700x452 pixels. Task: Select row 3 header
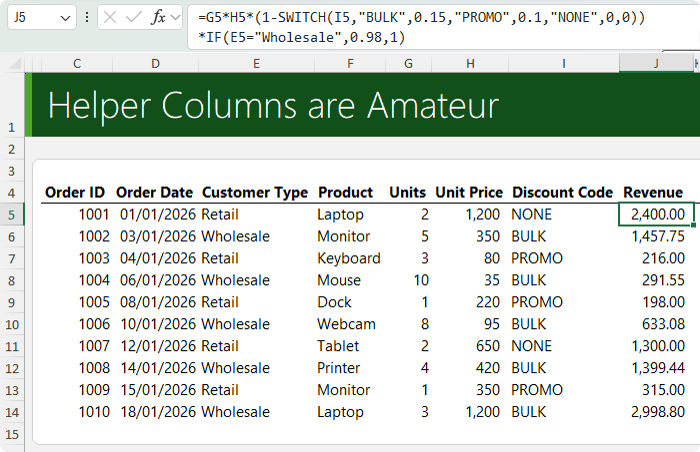click(12, 171)
